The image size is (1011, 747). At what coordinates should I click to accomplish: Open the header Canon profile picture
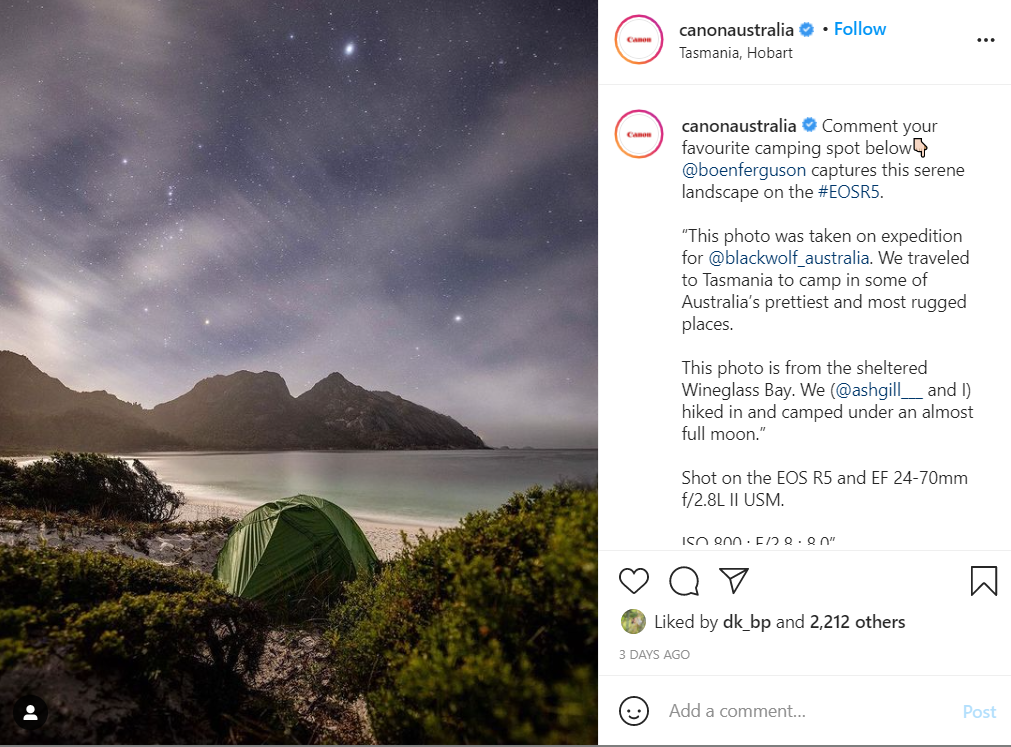click(x=639, y=40)
